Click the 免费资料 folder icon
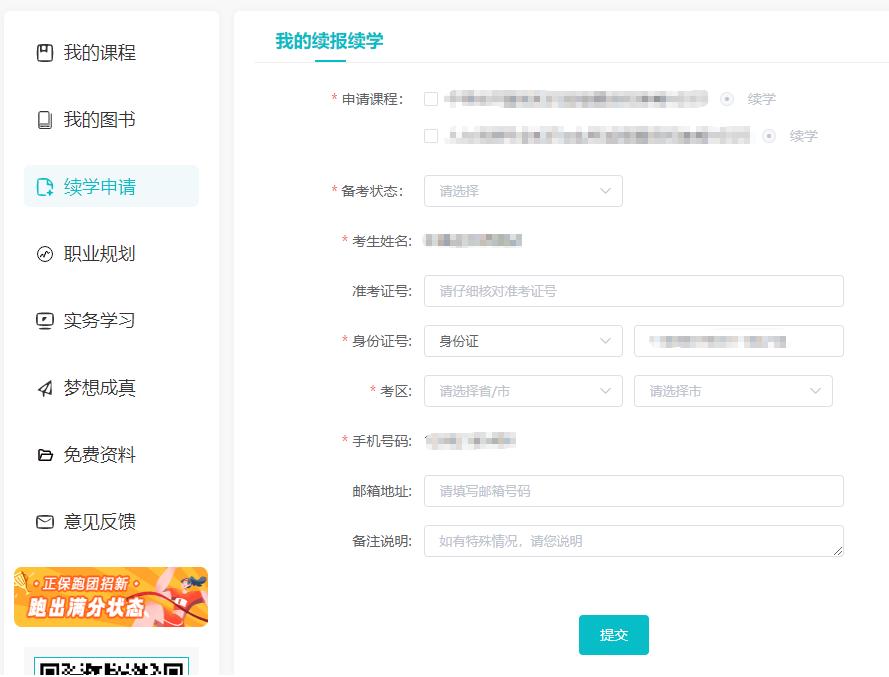This screenshot has height=677, width=889. pyautogui.click(x=44, y=455)
